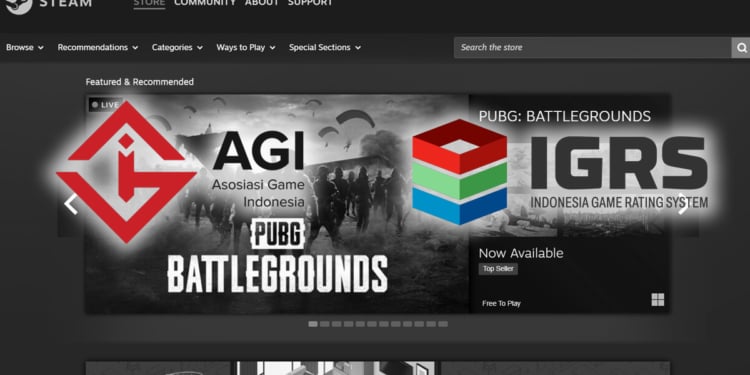This screenshot has width=750, height=375.
Task: Open the PUBG Battlegrounds featured capsule image
Action: (x=277, y=204)
